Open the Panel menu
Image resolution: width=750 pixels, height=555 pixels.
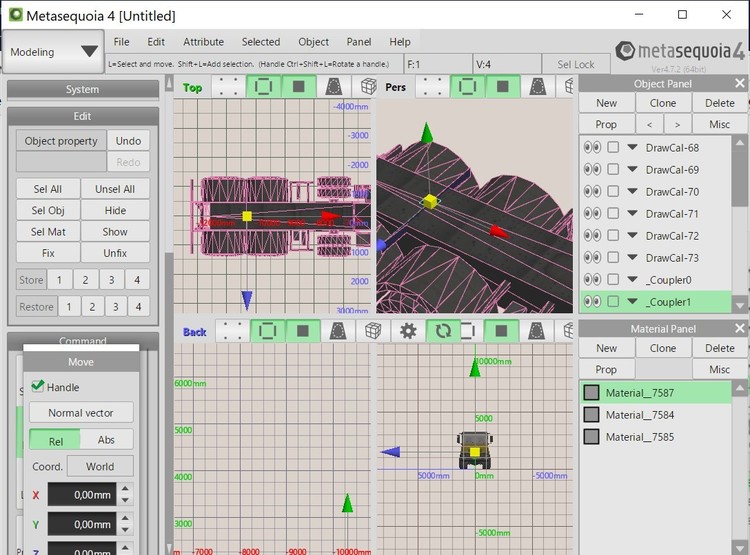pos(359,42)
